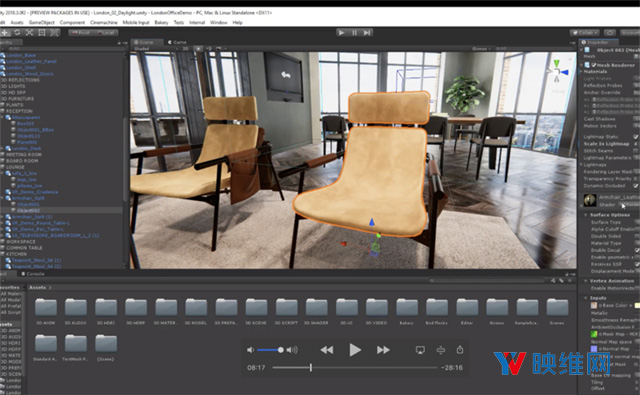Select the Rect transform tool
The height and width of the screenshot is (395, 640).
tap(42, 32)
